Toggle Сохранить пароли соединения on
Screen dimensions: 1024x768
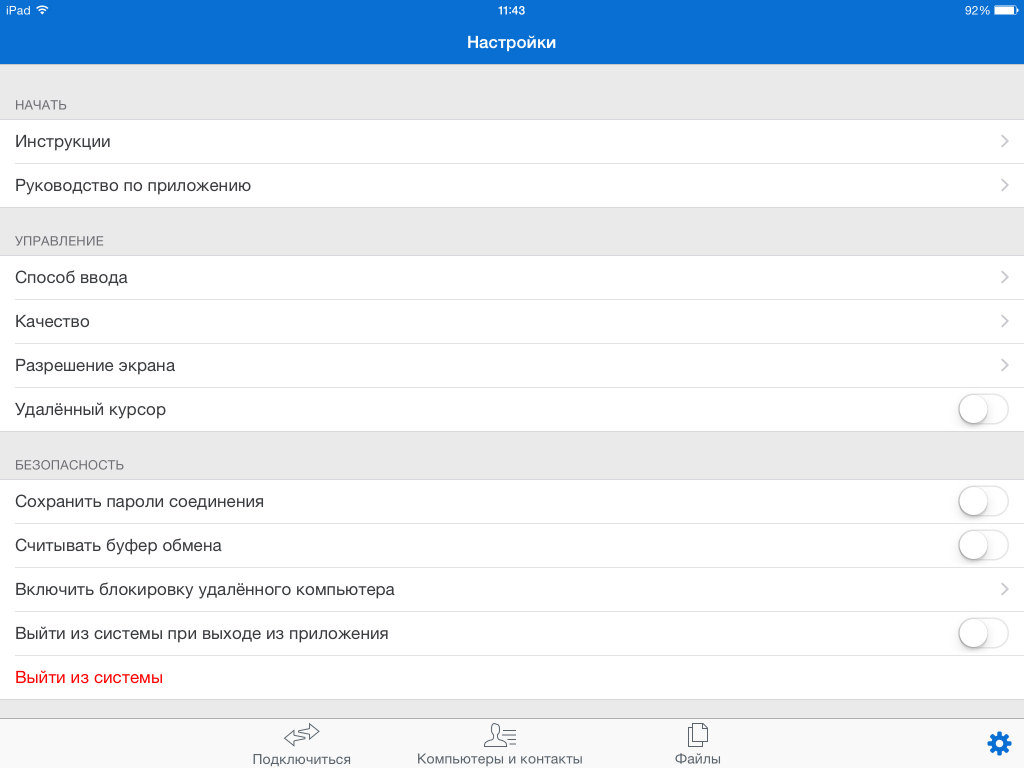point(983,502)
